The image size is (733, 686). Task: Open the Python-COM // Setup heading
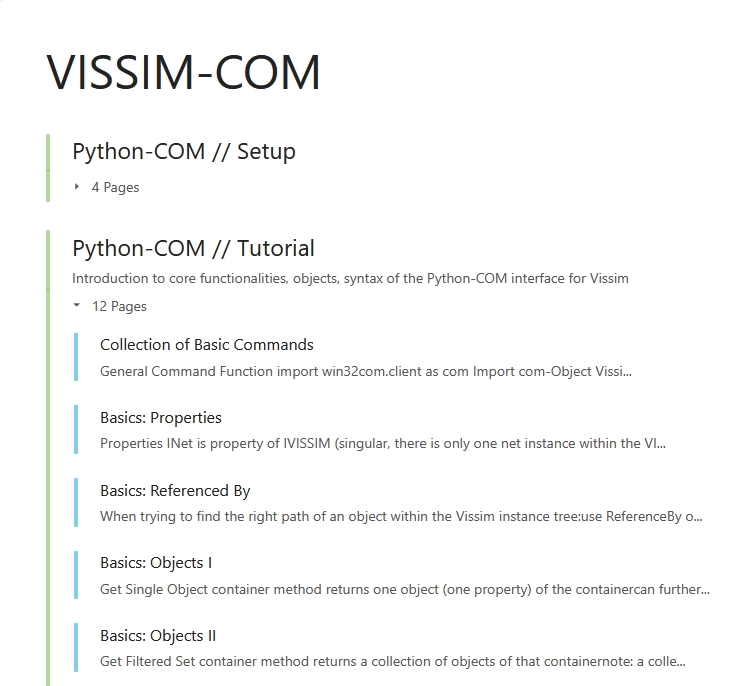[184, 152]
